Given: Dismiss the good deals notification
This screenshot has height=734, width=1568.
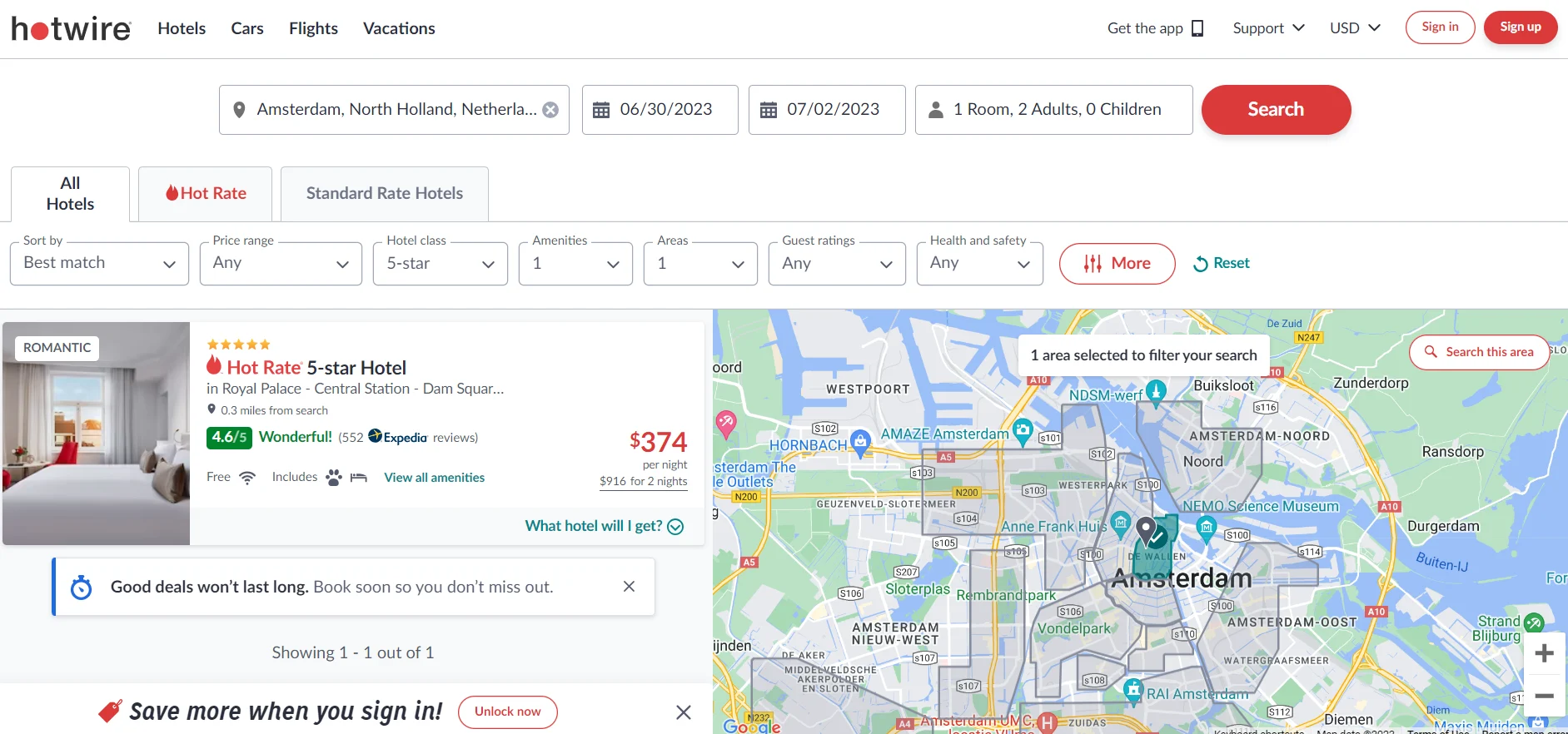Looking at the screenshot, I should [629, 587].
